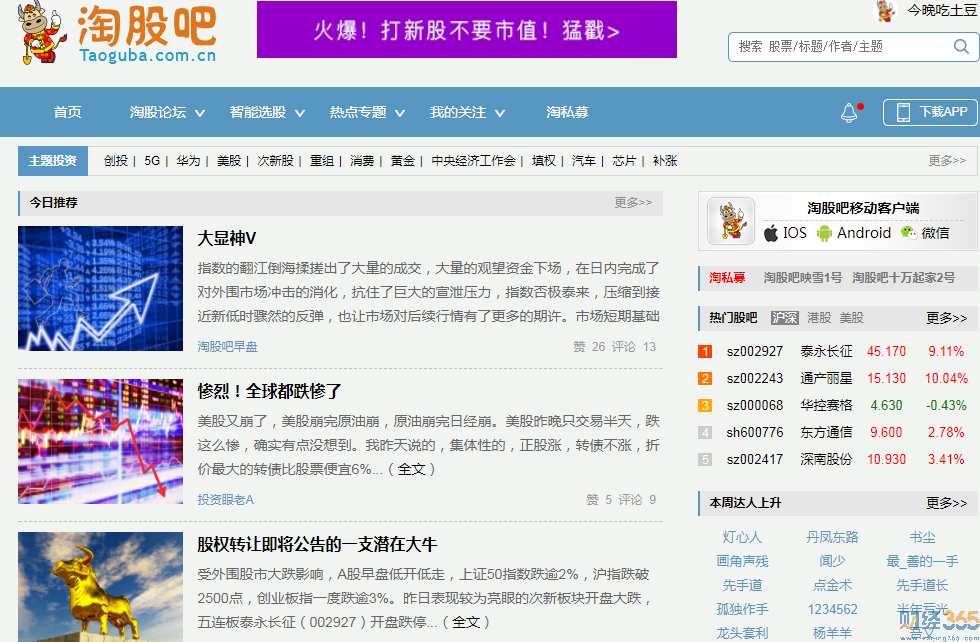Open the notification bell icon
Viewport: 980px width, 642px height.
(x=849, y=112)
